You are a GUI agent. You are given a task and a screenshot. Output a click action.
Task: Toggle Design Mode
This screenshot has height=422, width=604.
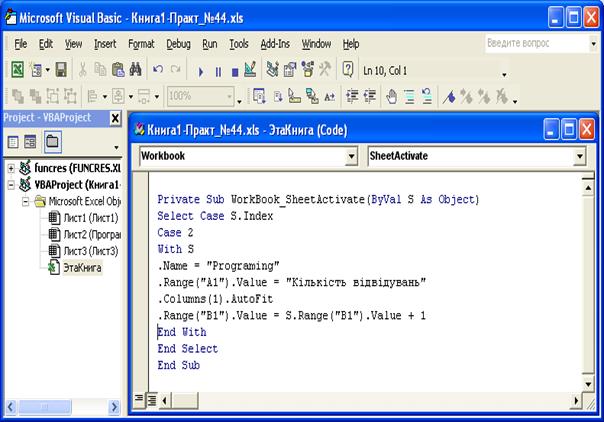point(250,70)
